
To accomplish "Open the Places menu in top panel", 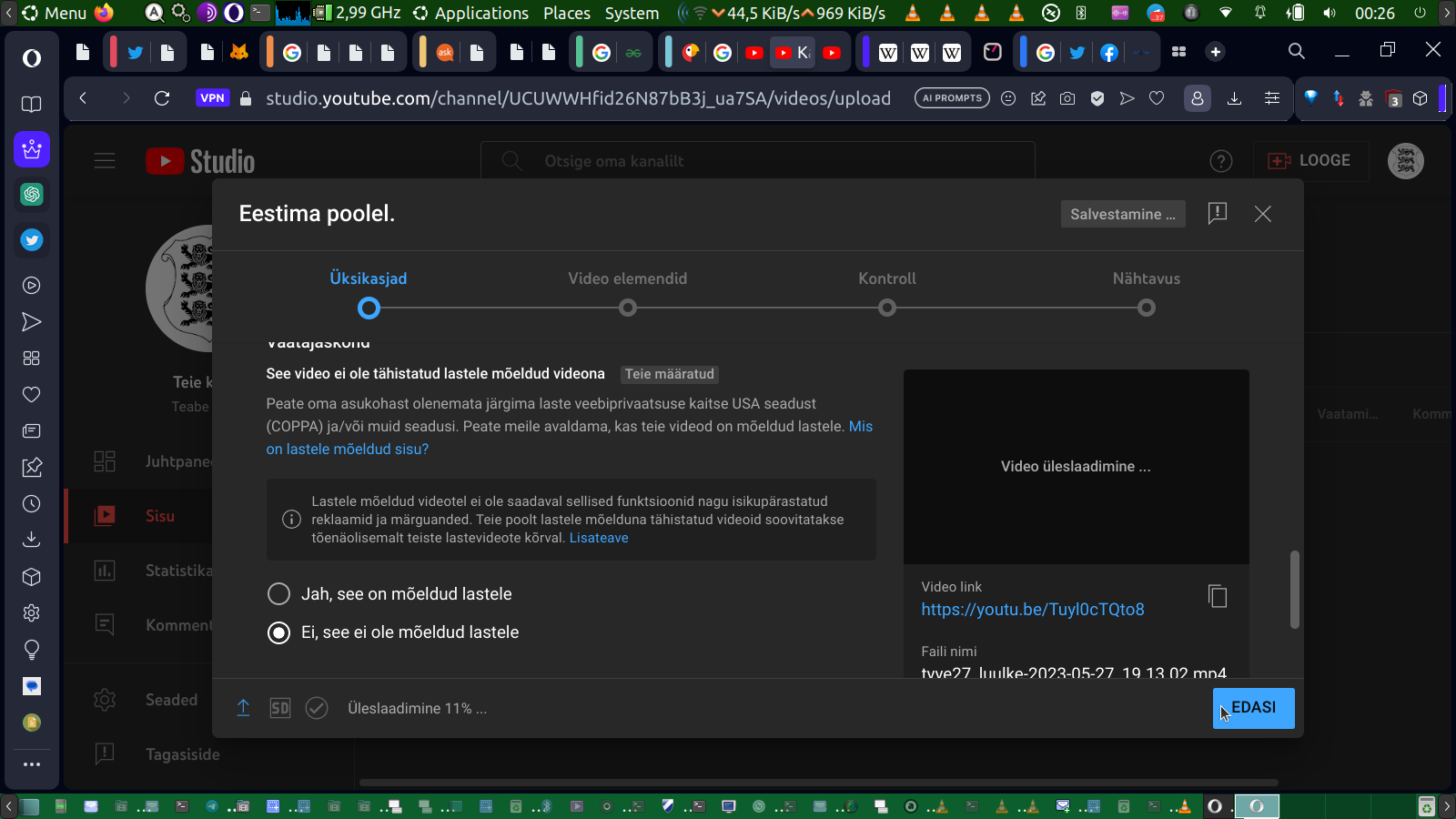I will [x=566, y=13].
